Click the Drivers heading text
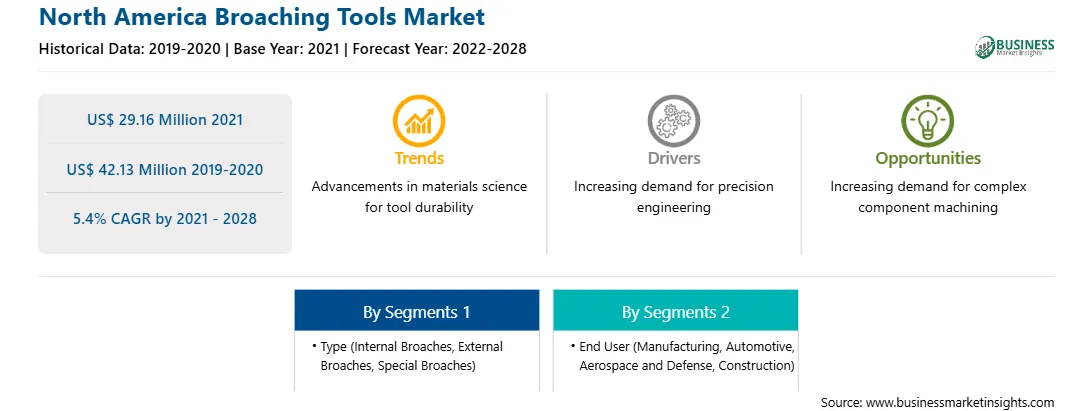 pos(673,158)
